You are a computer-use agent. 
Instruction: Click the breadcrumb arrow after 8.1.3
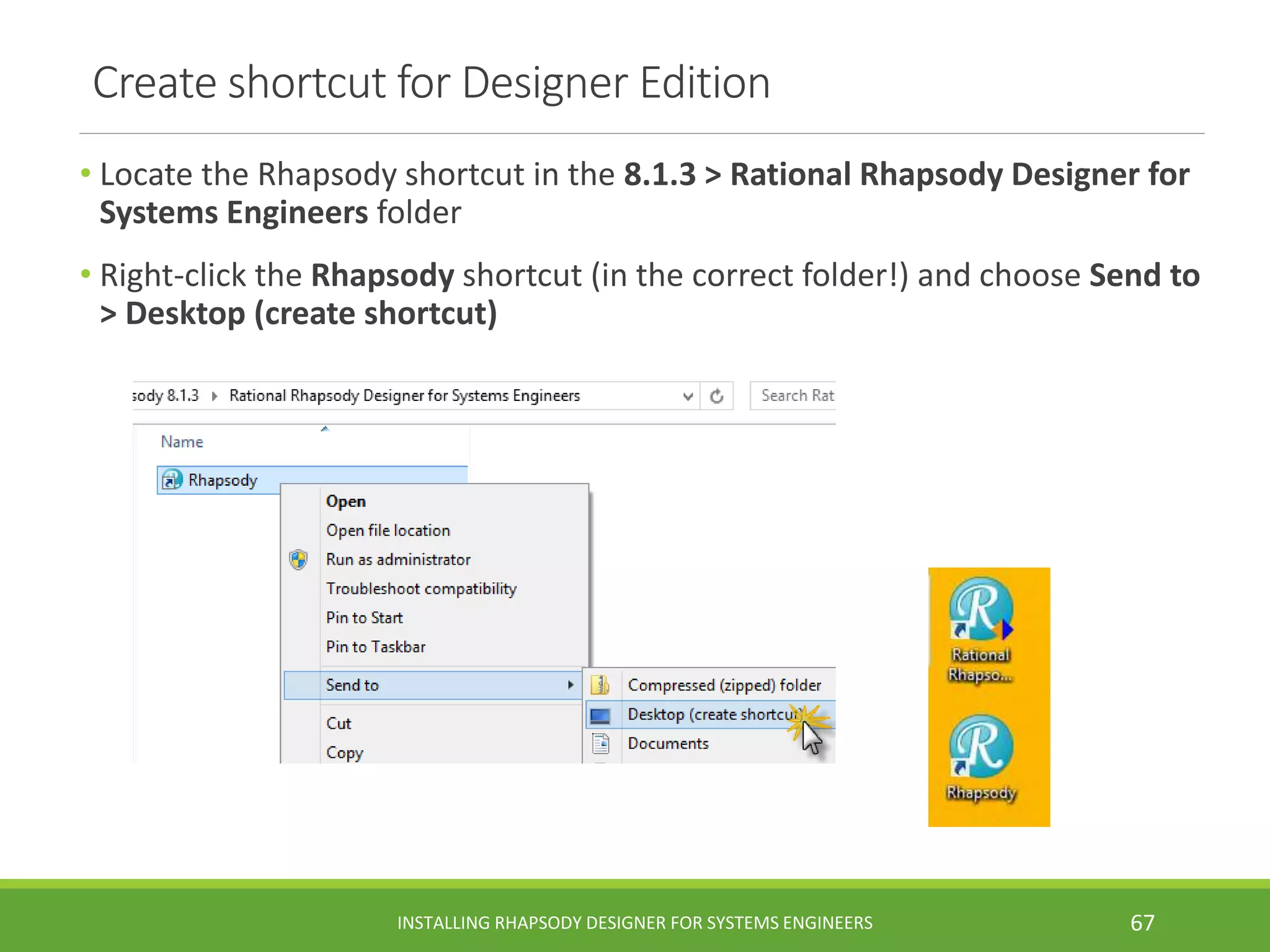click(215, 396)
